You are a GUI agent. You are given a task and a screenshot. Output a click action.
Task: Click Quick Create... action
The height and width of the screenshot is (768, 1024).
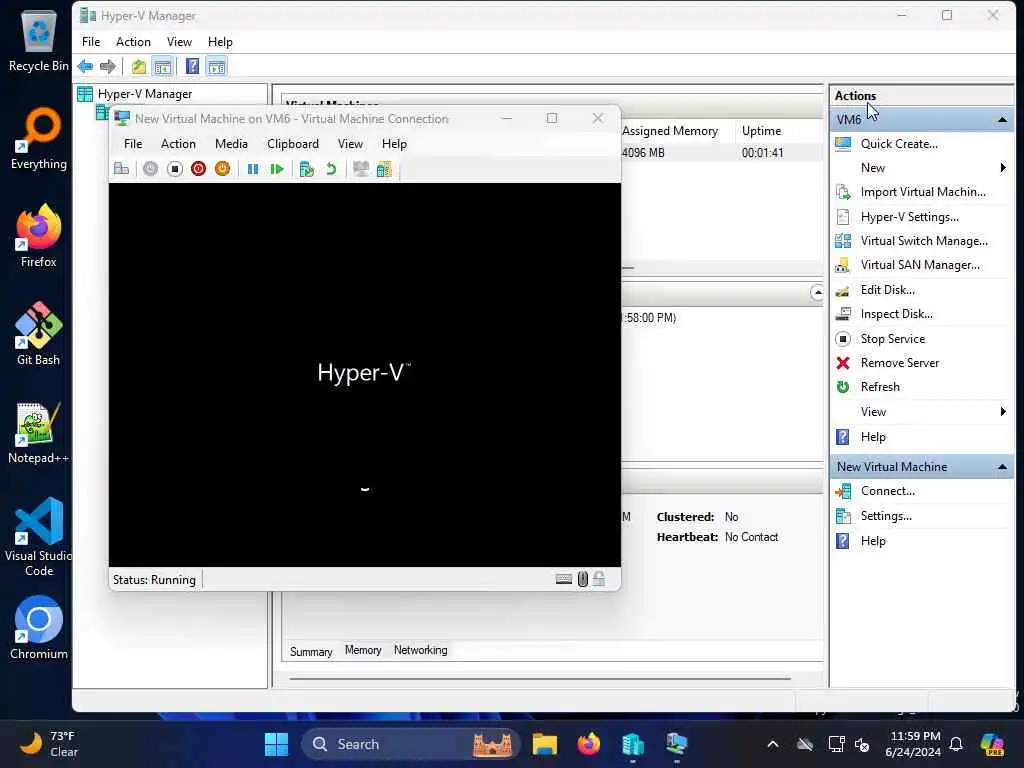coord(899,144)
